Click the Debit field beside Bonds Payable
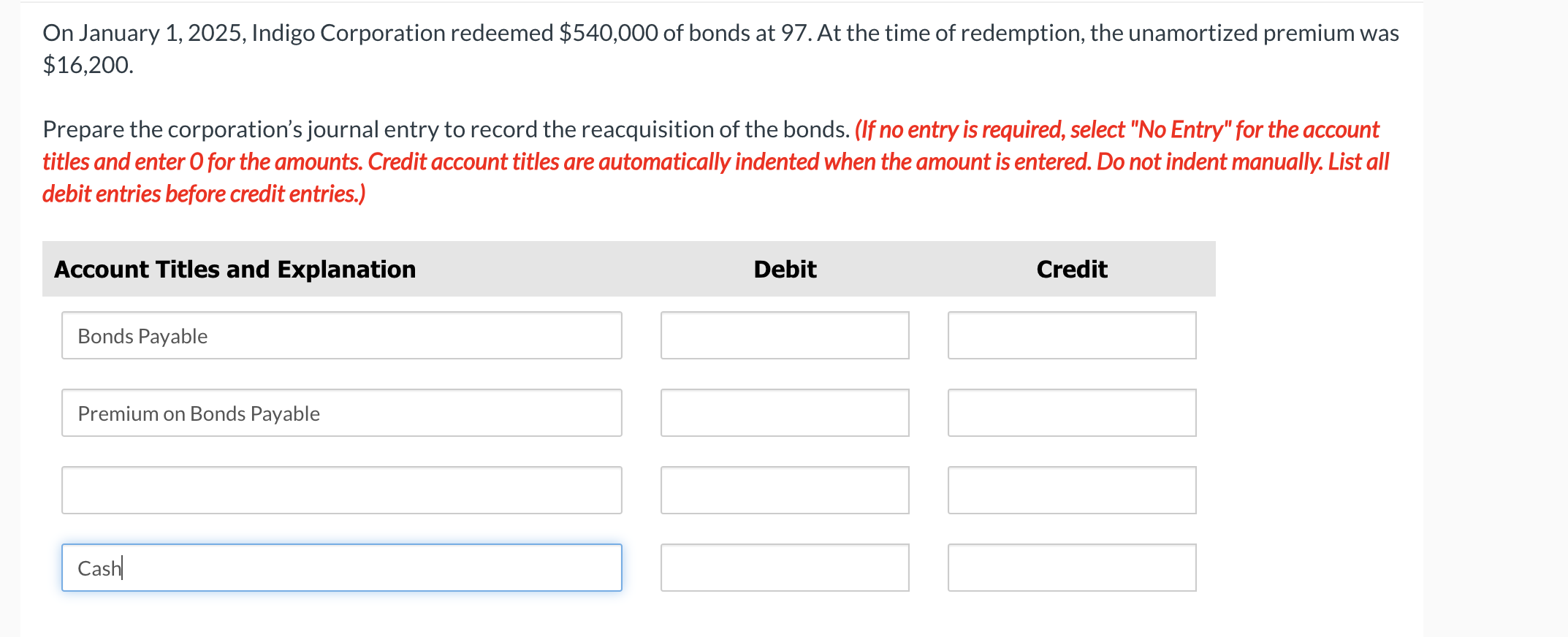 click(x=784, y=336)
